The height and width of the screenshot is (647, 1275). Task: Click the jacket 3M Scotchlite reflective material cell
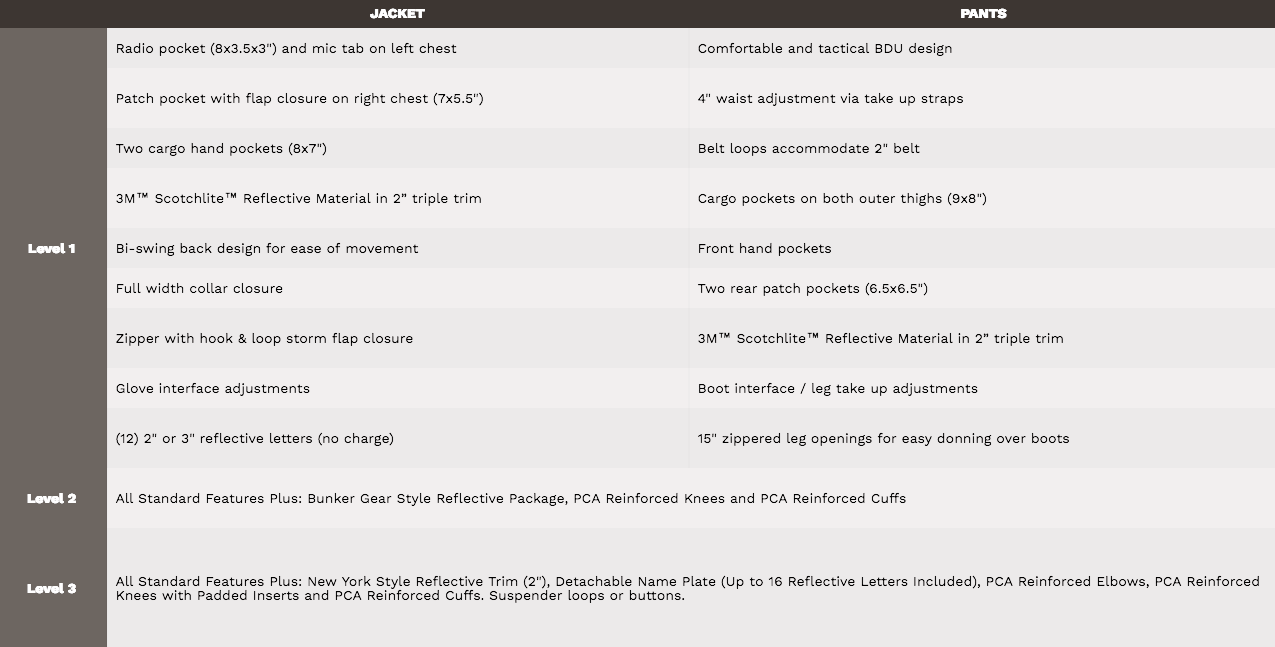pos(298,198)
